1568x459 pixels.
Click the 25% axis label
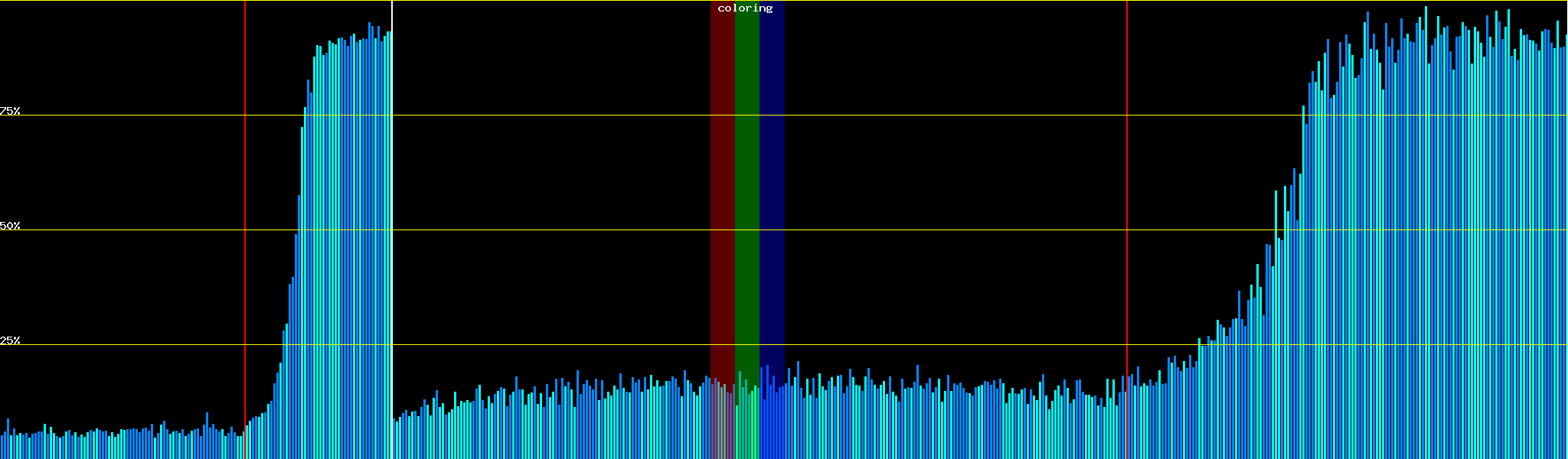coord(10,340)
